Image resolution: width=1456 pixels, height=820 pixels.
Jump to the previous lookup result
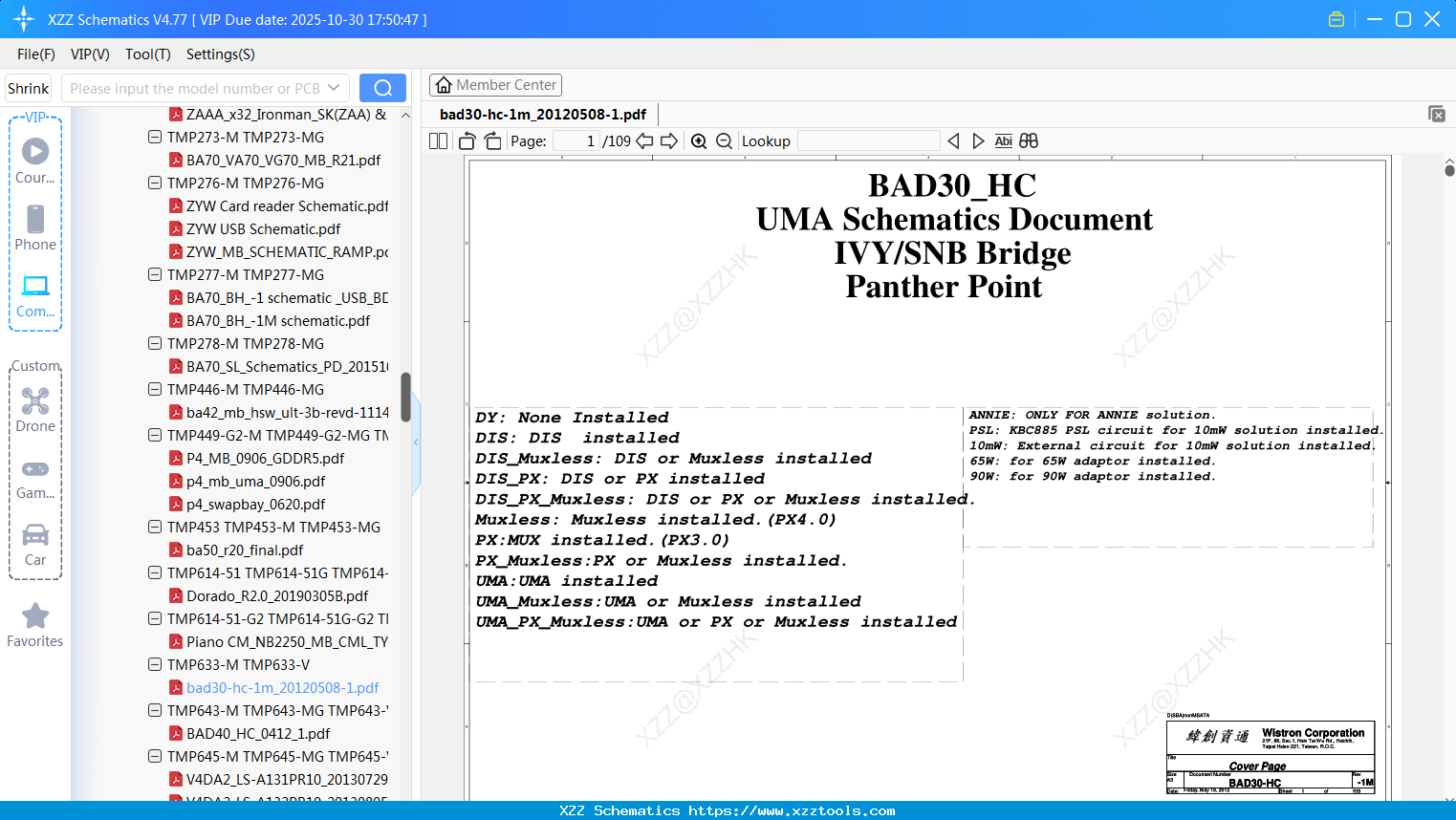[x=953, y=141]
